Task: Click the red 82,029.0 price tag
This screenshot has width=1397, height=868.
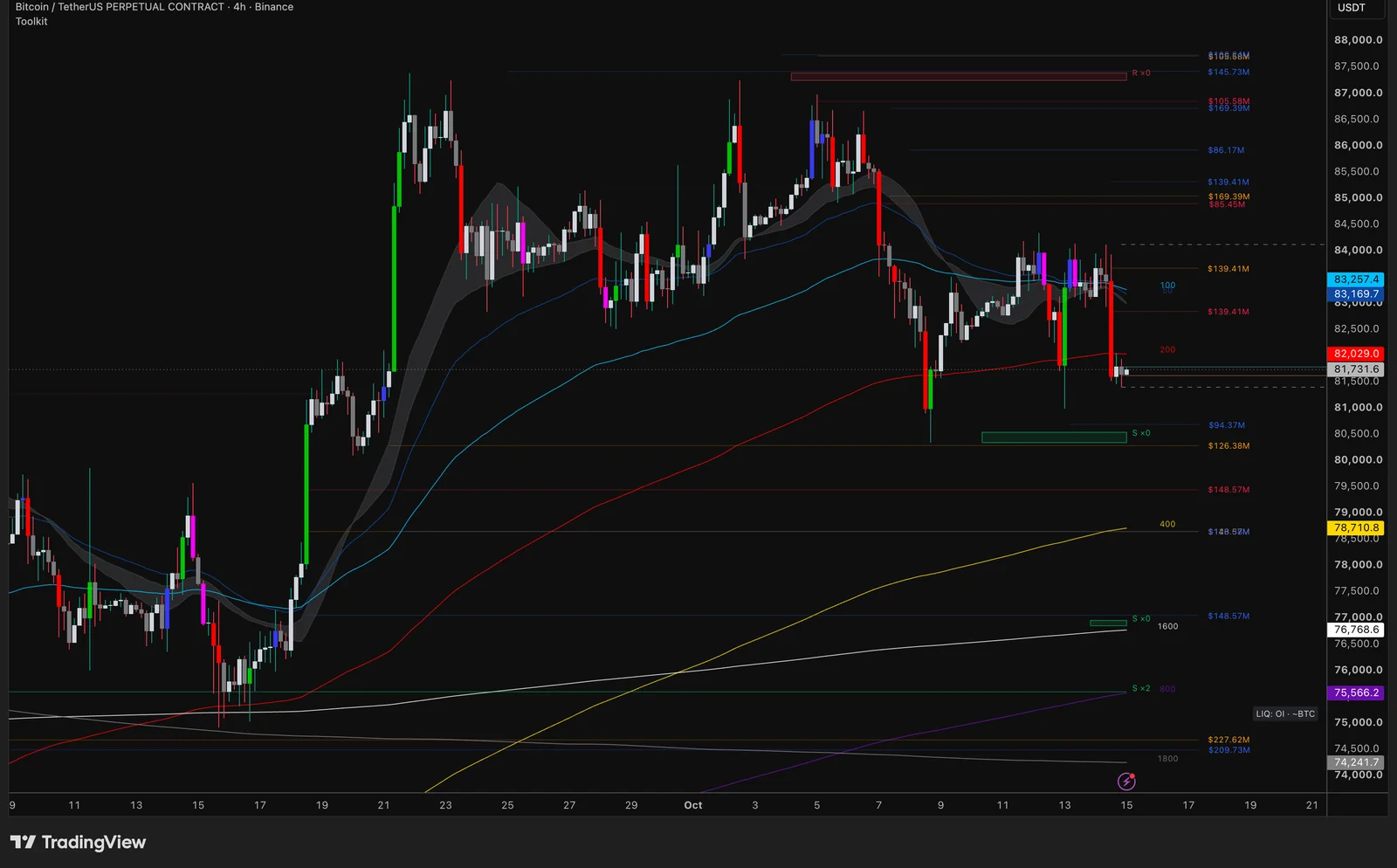Action: click(x=1356, y=354)
